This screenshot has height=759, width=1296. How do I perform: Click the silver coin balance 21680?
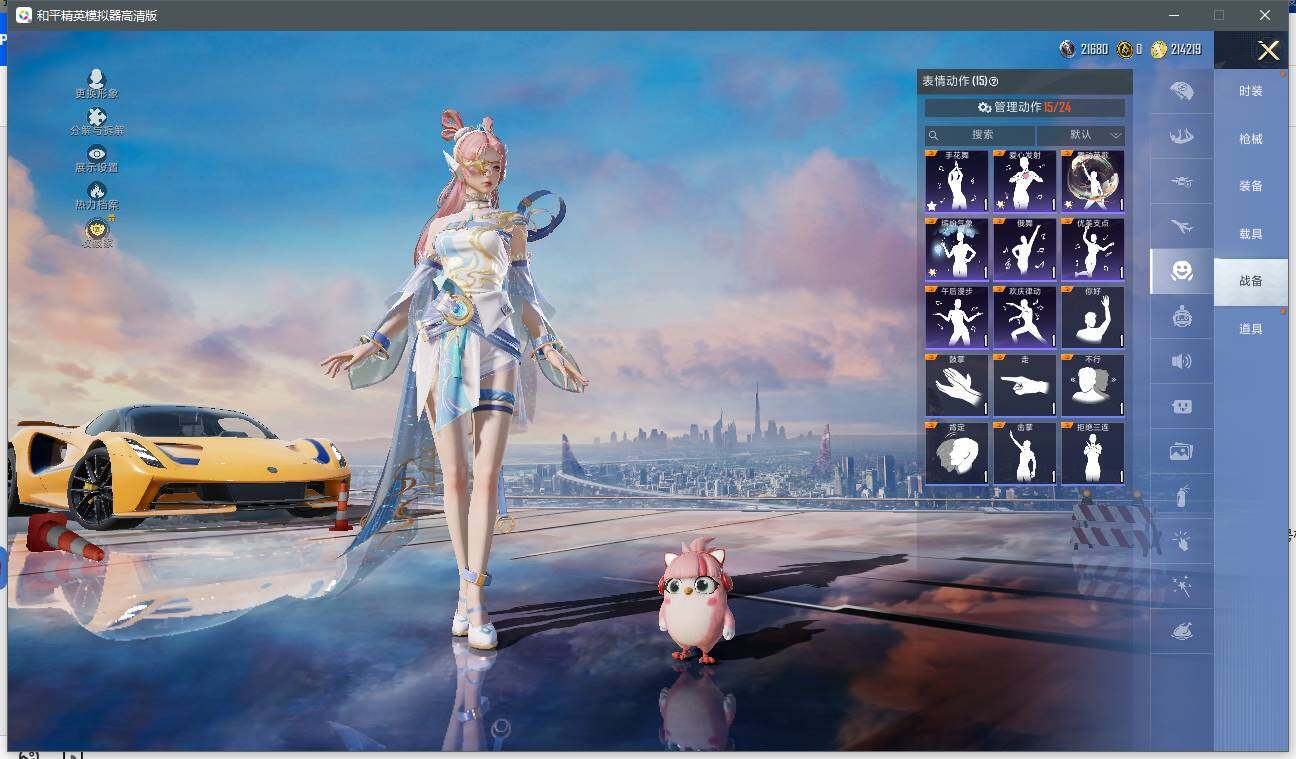[x=1094, y=49]
